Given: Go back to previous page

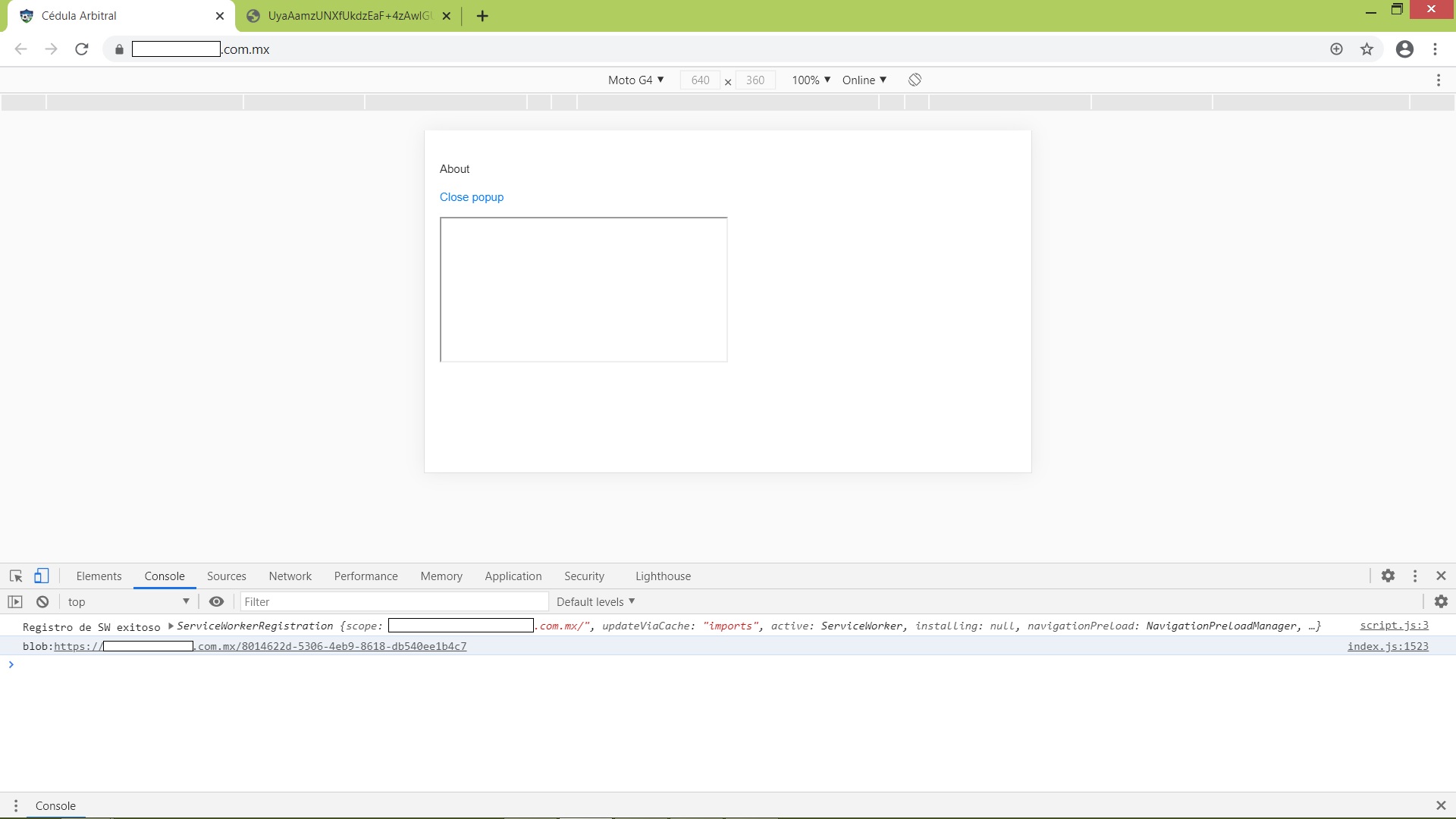Looking at the screenshot, I should coord(20,49).
